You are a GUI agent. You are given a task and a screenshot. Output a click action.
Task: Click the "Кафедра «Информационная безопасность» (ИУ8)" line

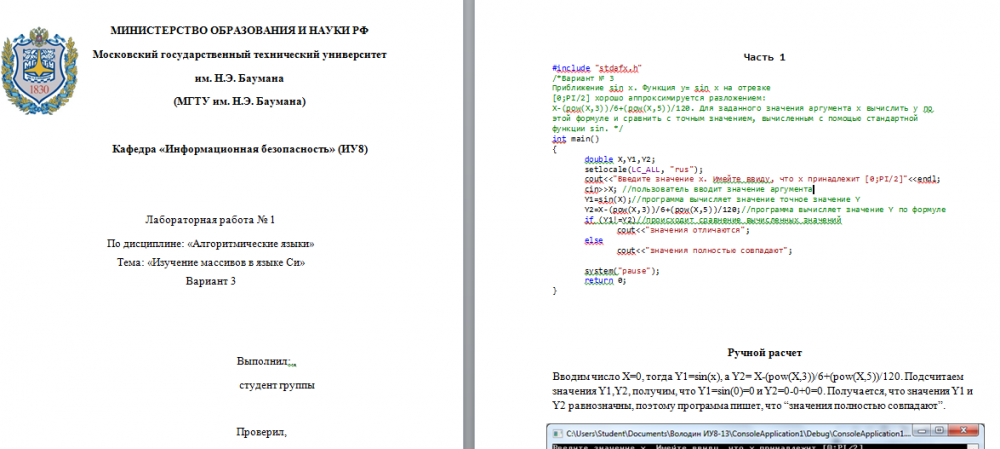pyautogui.click(x=239, y=149)
